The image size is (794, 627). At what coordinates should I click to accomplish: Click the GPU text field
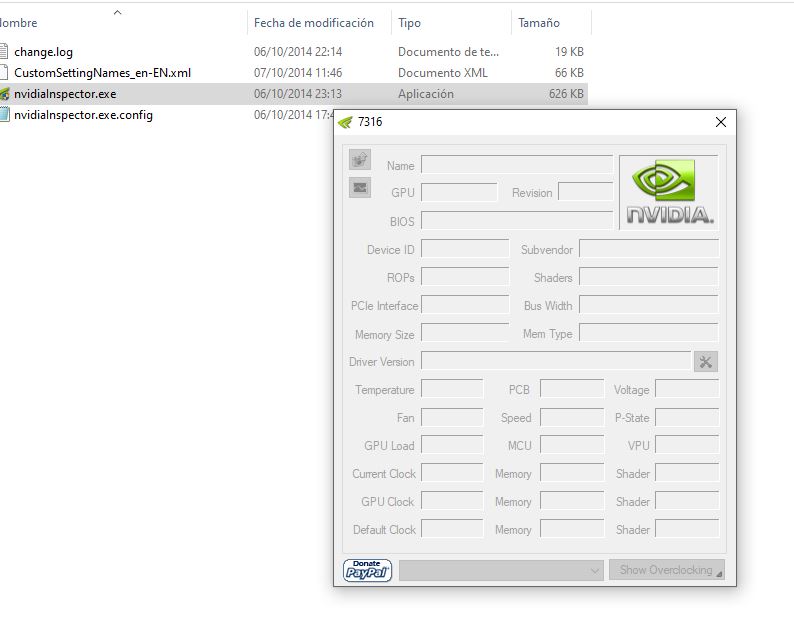click(x=459, y=192)
